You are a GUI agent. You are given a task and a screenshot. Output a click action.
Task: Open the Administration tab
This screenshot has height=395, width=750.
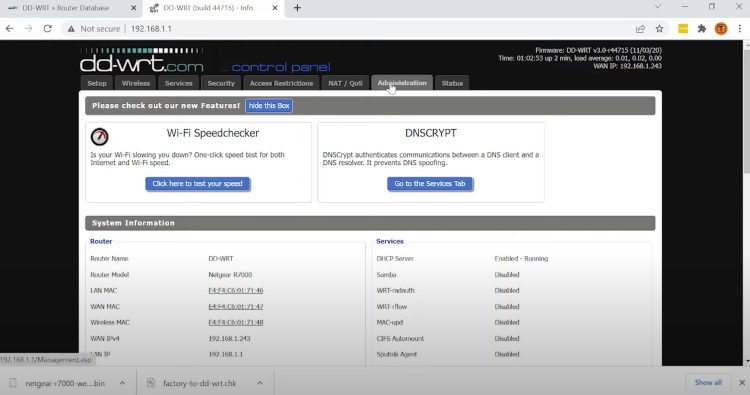402,83
